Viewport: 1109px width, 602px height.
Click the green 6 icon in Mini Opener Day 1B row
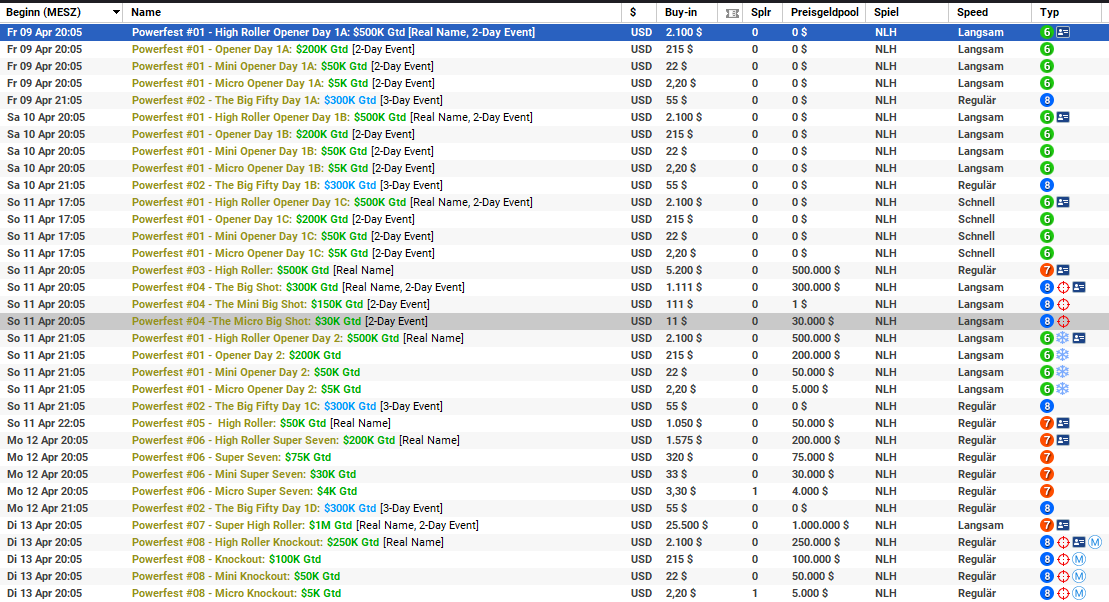pyautogui.click(x=1047, y=151)
